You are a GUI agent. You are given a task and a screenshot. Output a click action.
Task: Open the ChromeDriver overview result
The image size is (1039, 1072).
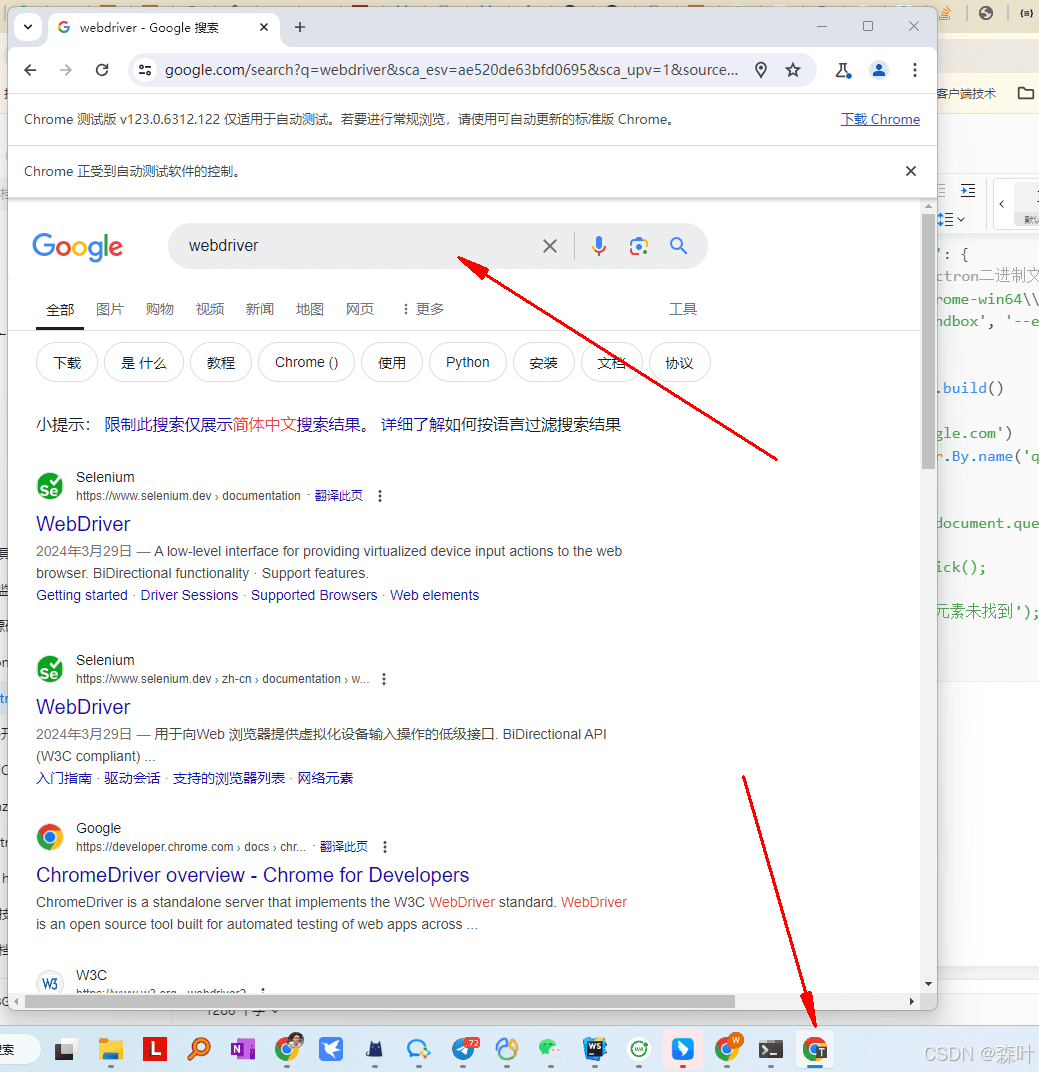pos(253,875)
